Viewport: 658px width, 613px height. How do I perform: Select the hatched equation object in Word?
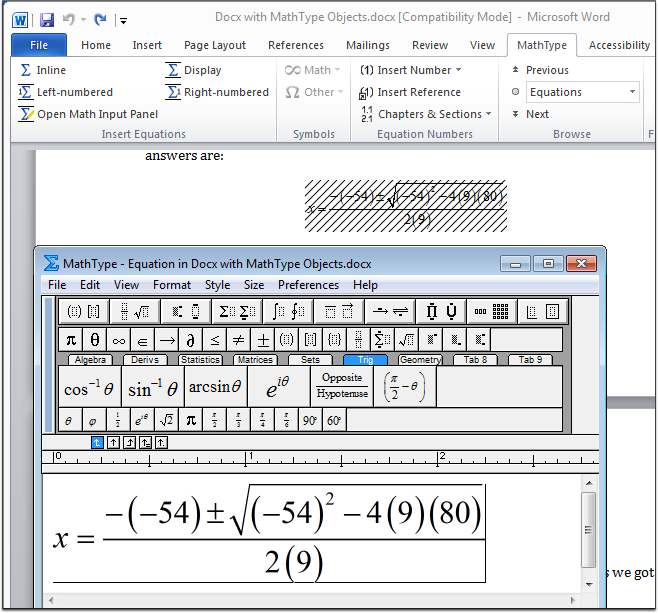pos(405,206)
